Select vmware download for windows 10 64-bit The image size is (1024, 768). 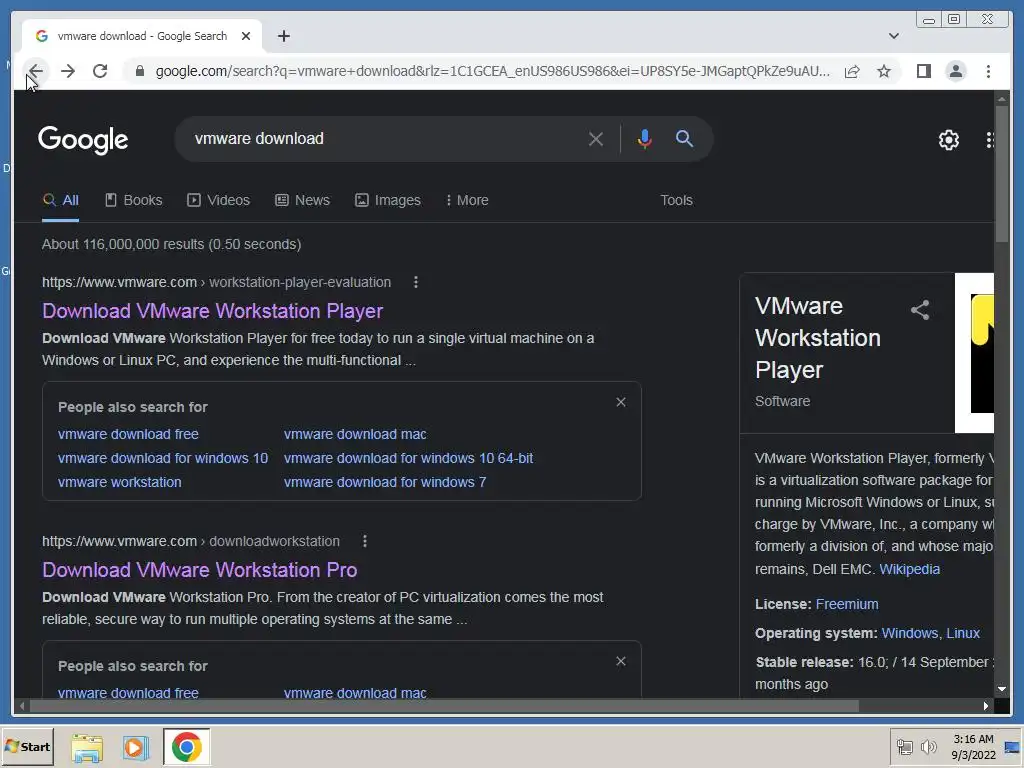(408, 458)
